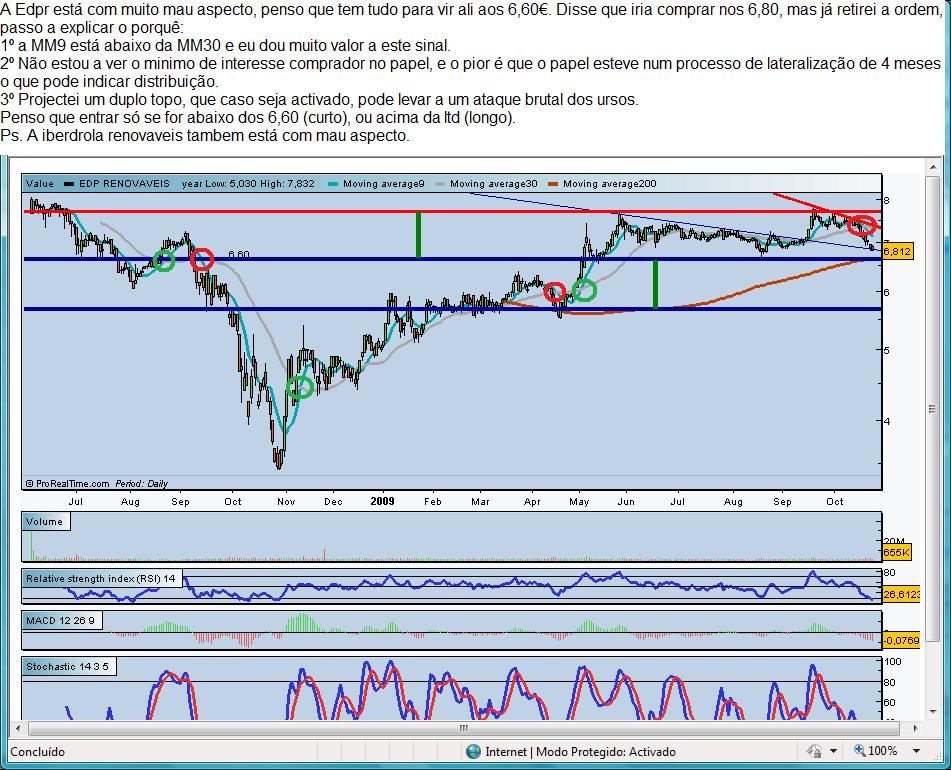Click the '60' stochastic axis label
This screenshot has width=951, height=770.
point(889,702)
